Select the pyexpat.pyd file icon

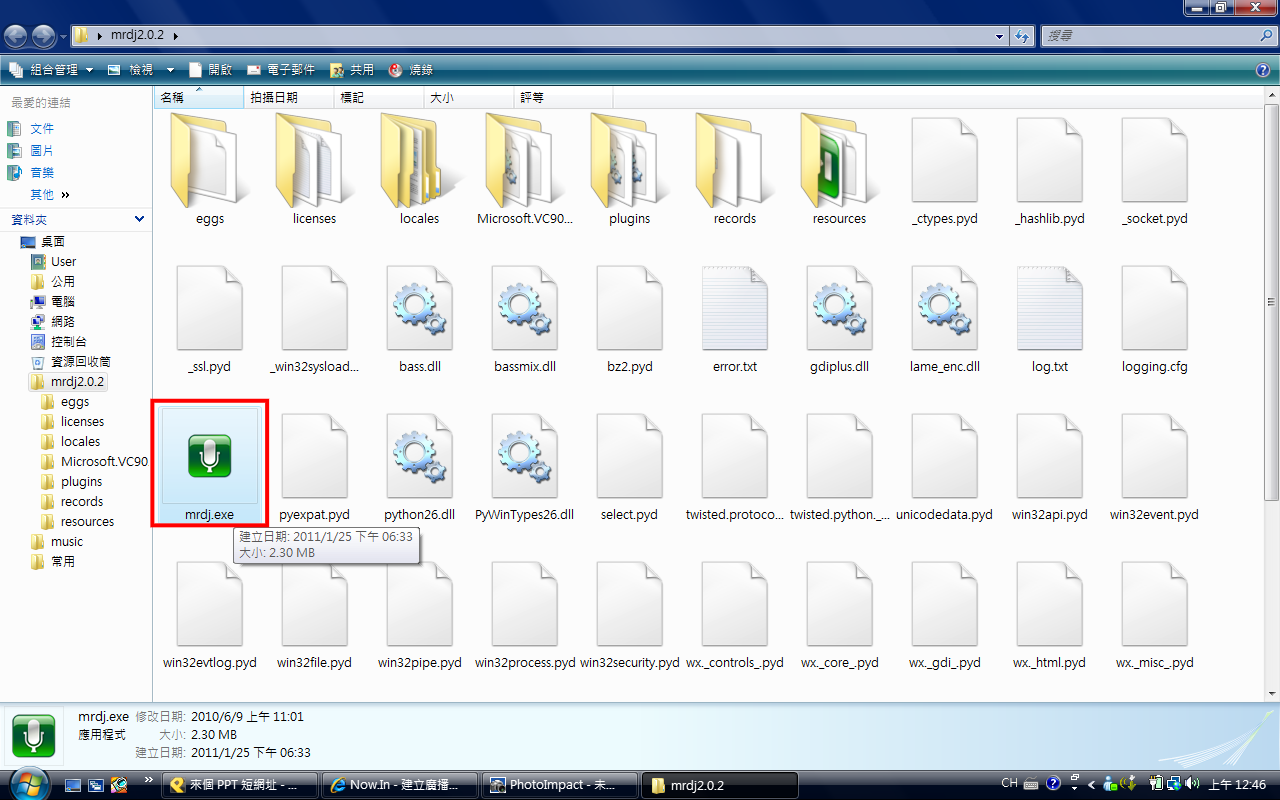[x=315, y=456]
